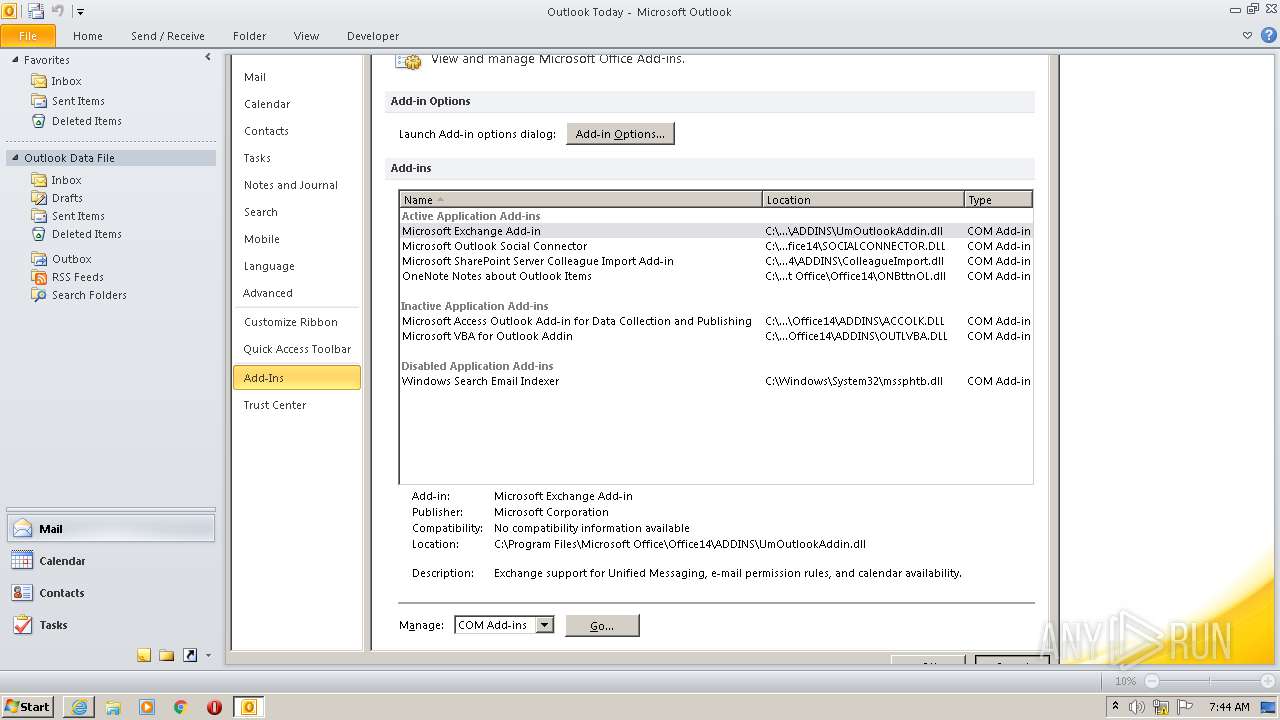The image size is (1280, 720).
Task: Open the Customize Ribbon options category
Action: (296, 322)
